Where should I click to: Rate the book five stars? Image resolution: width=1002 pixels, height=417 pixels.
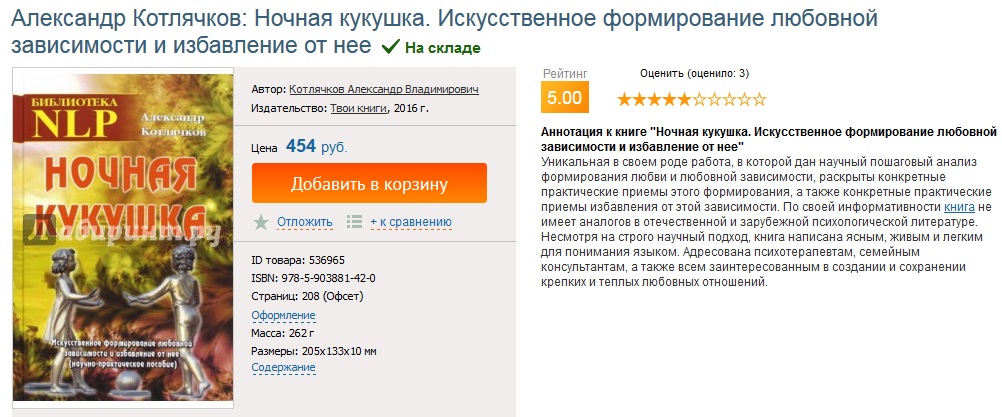click(684, 99)
